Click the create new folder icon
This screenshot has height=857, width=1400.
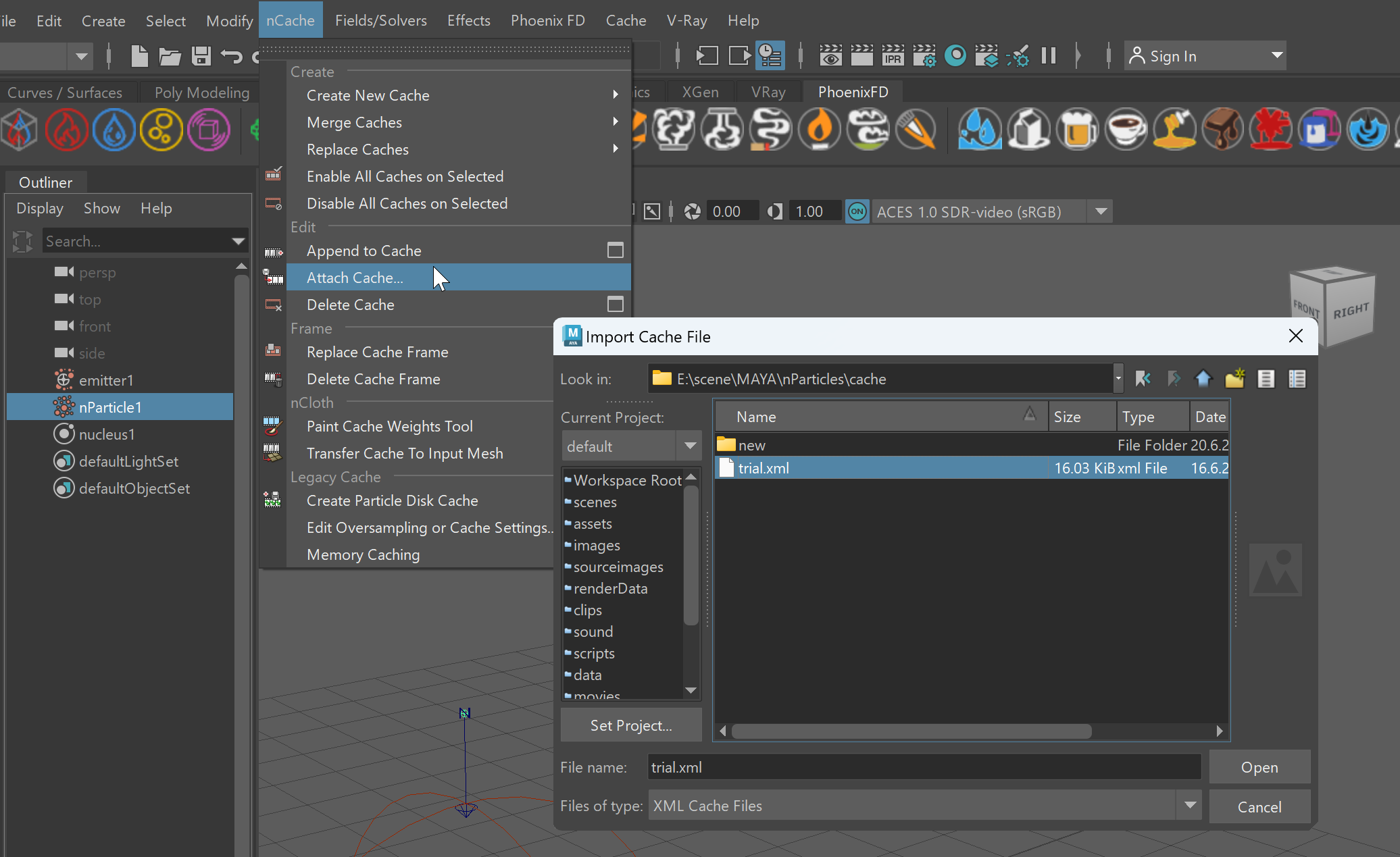pyautogui.click(x=1234, y=379)
